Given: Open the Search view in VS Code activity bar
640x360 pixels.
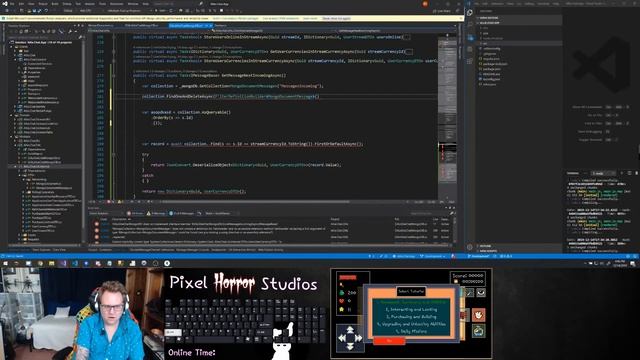Looking at the screenshot, I should (x=470, y=24).
